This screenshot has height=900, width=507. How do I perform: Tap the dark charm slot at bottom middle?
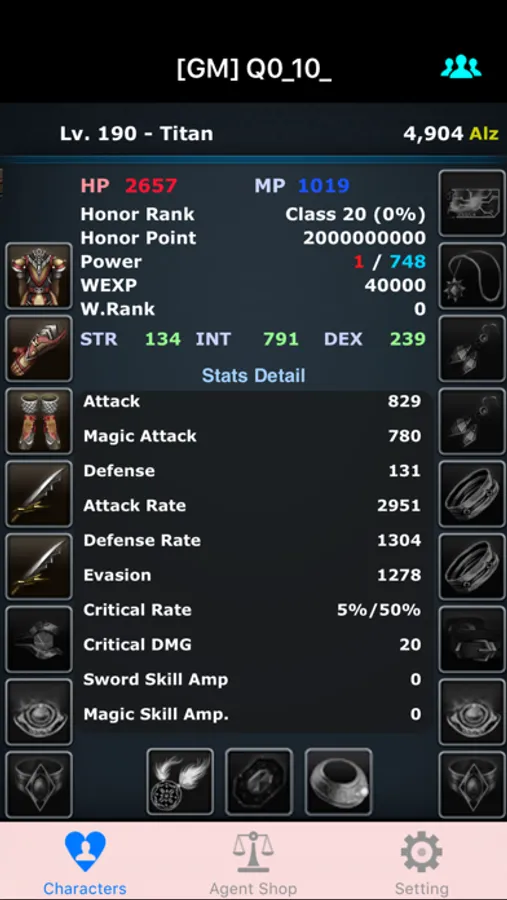[x=259, y=782]
